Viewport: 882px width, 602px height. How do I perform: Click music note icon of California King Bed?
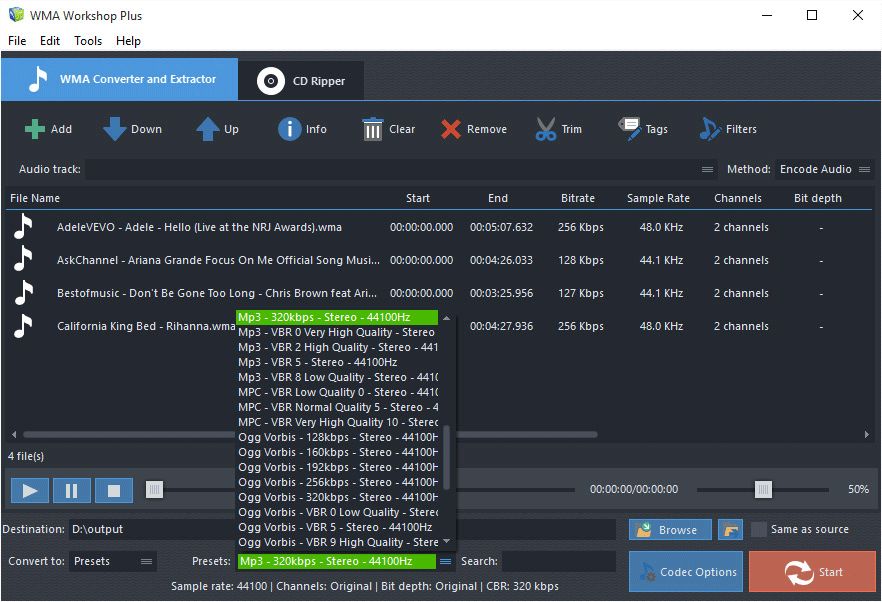(23, 326)
